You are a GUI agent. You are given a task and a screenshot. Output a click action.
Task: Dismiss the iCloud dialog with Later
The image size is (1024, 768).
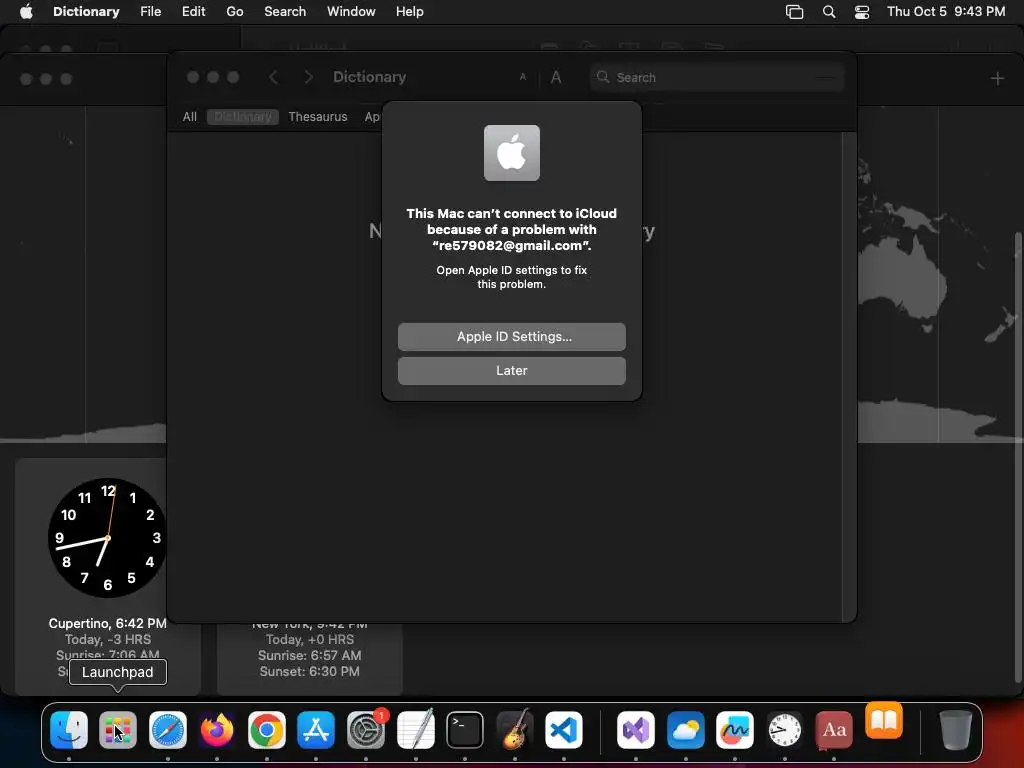(511, 370)
